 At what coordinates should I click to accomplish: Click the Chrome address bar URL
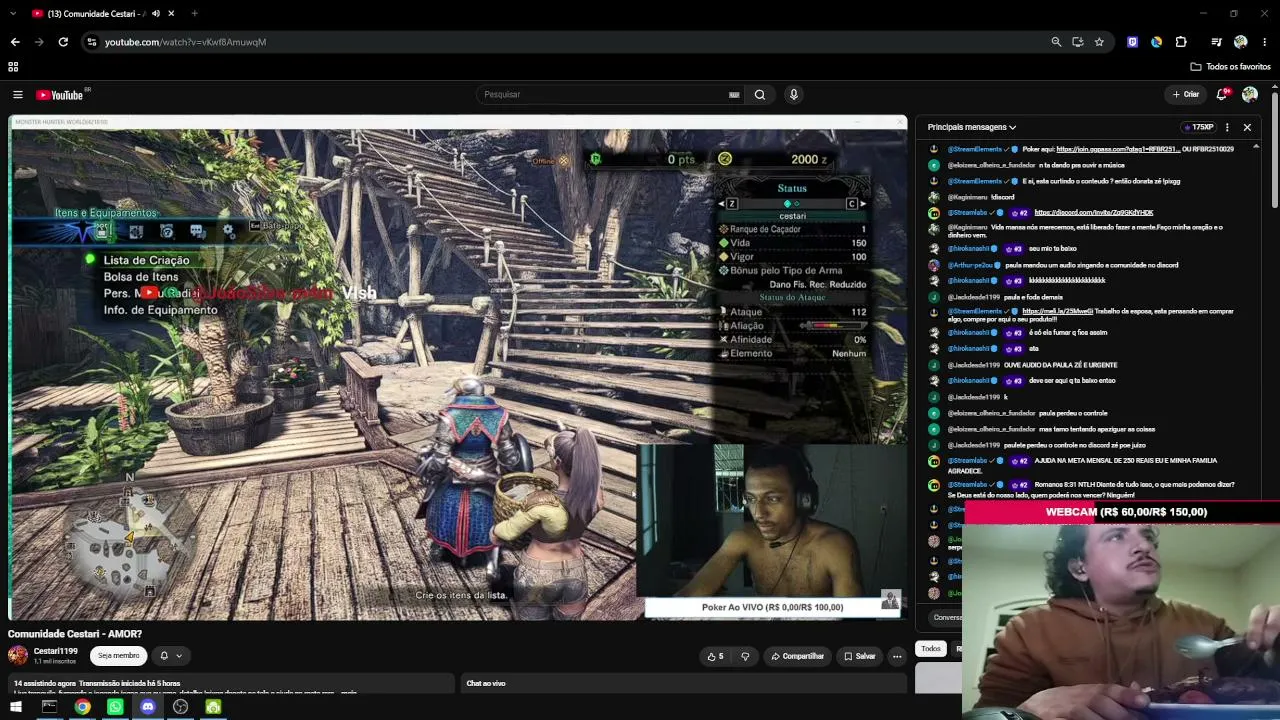(x=186, y=42)
